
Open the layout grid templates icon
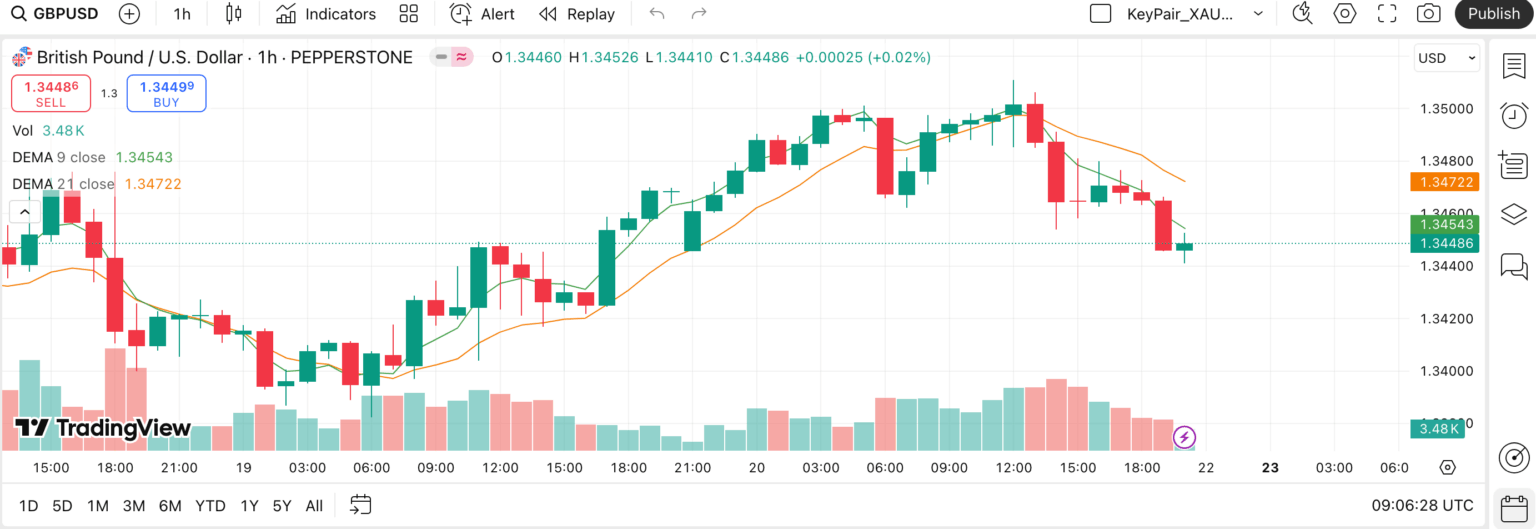coord(408,14)
